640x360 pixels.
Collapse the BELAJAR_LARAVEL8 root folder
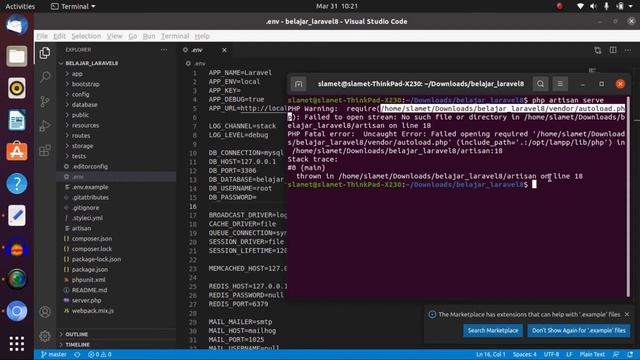click(x=91, y=63)
